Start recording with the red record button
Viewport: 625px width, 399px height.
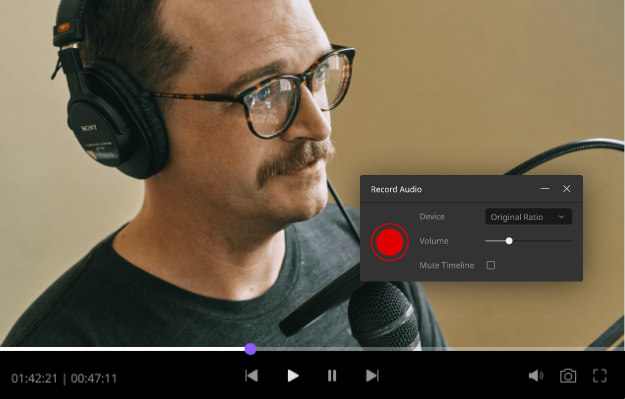389,242
